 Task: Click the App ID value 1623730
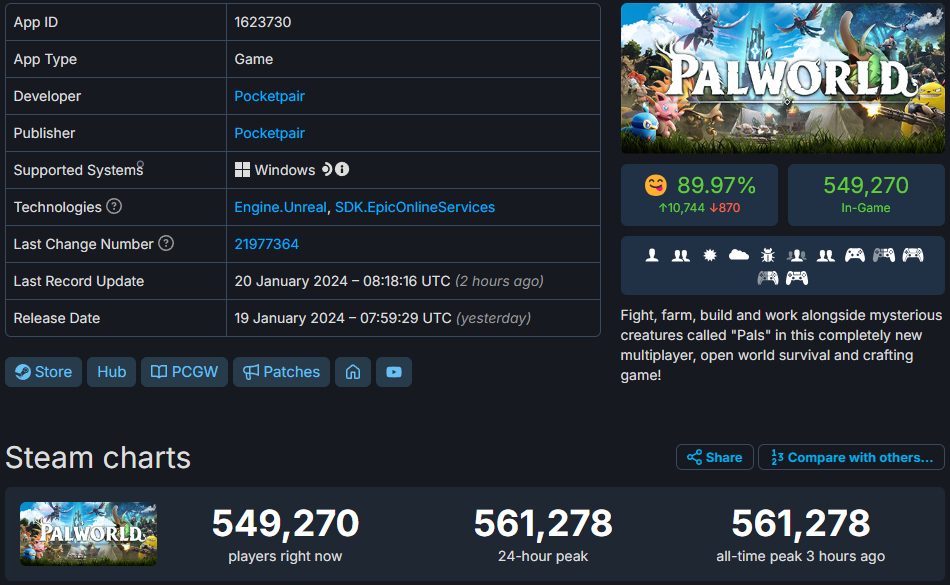point(263,22)
